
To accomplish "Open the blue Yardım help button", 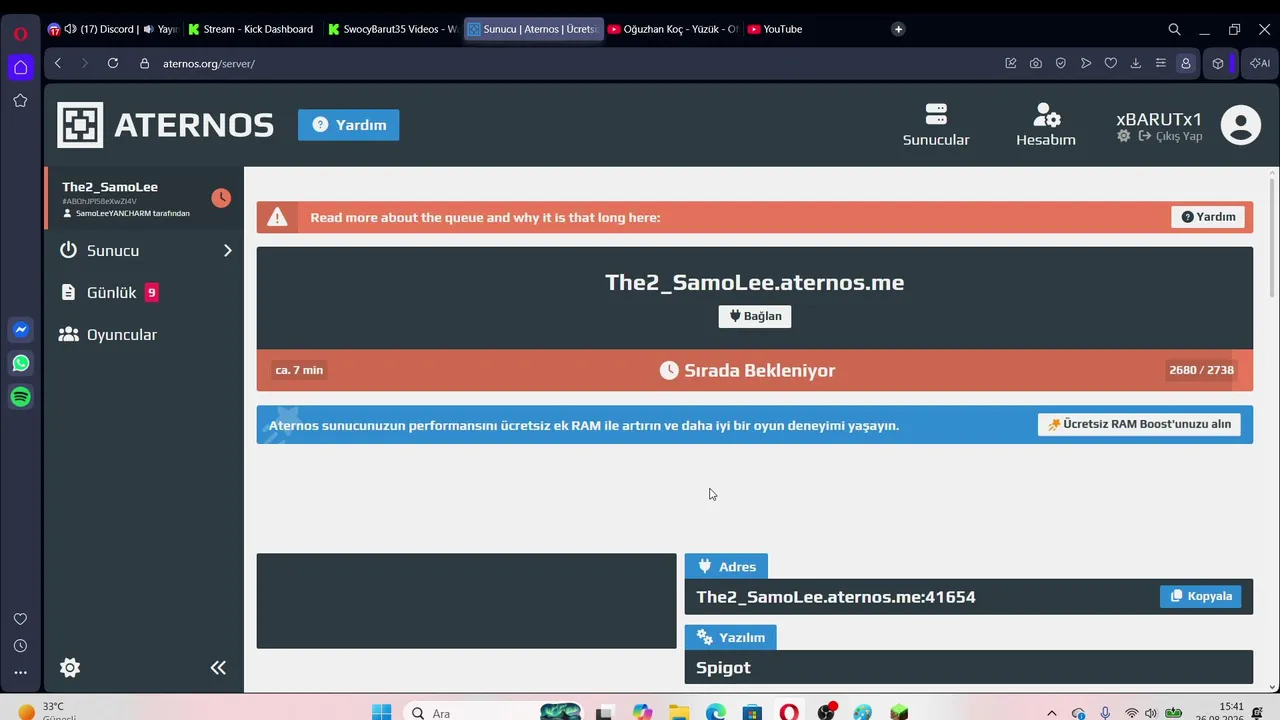I will click(348, 125).
